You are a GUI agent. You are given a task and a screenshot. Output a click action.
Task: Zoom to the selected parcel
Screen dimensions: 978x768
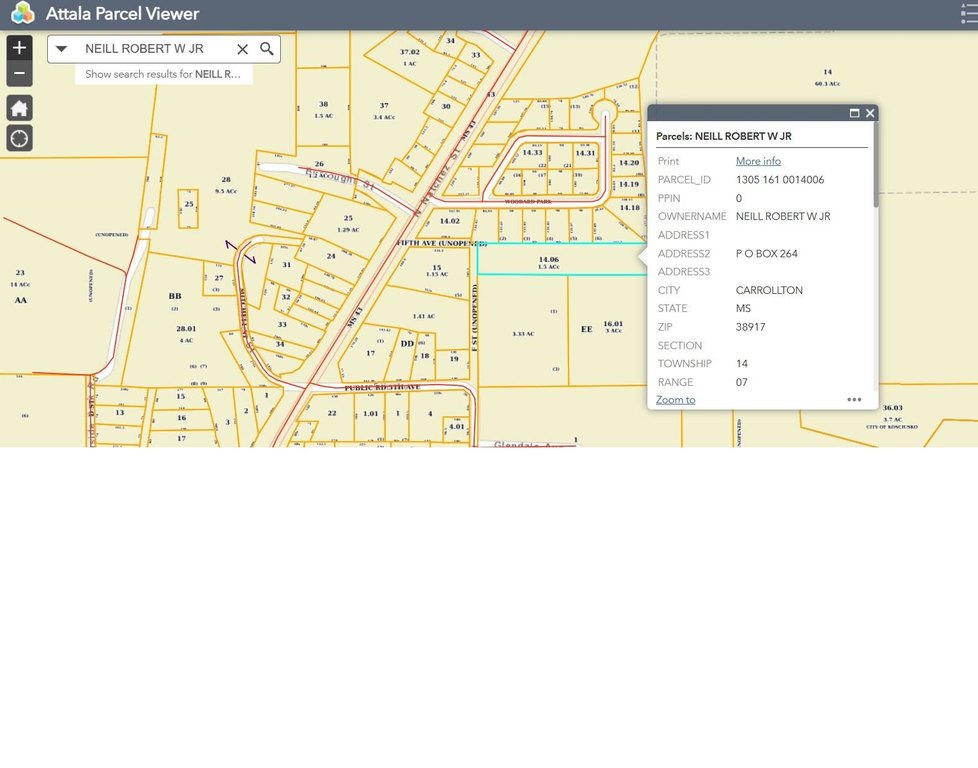[675, 400]
